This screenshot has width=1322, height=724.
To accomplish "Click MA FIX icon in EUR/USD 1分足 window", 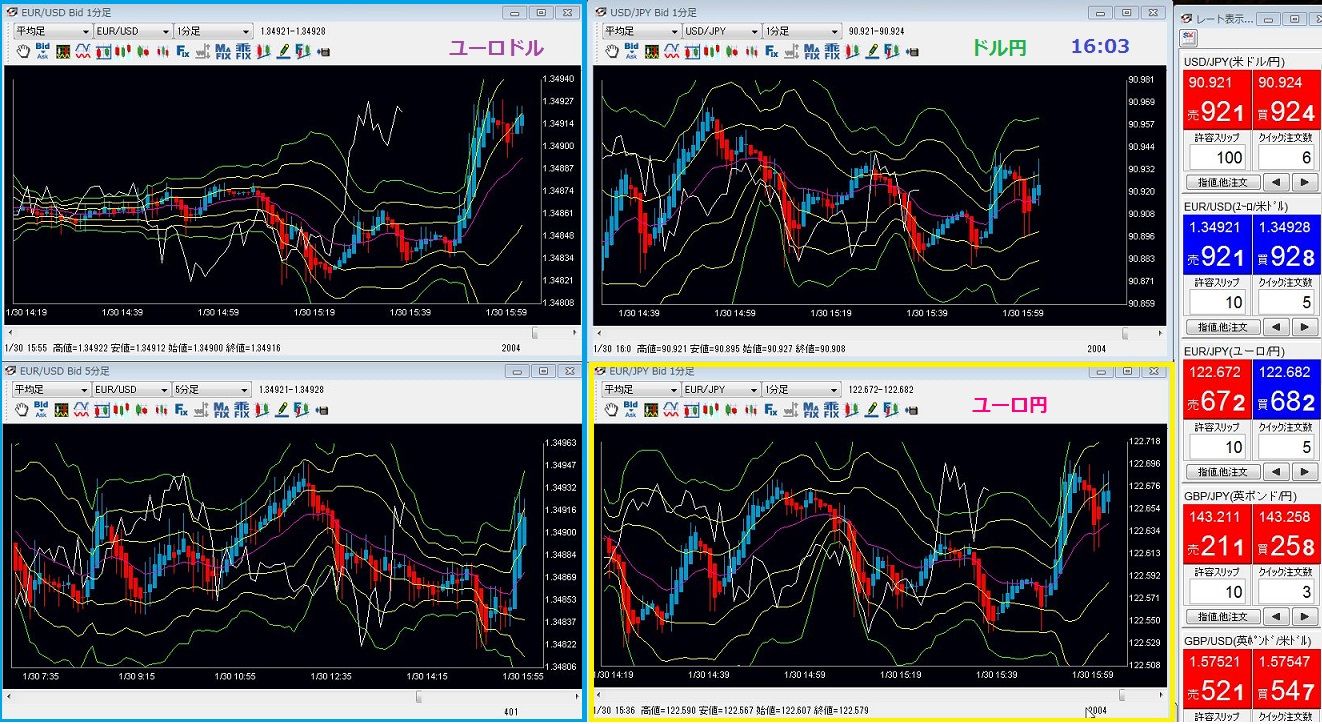I will pyautogui.click(x=223, y=51).
